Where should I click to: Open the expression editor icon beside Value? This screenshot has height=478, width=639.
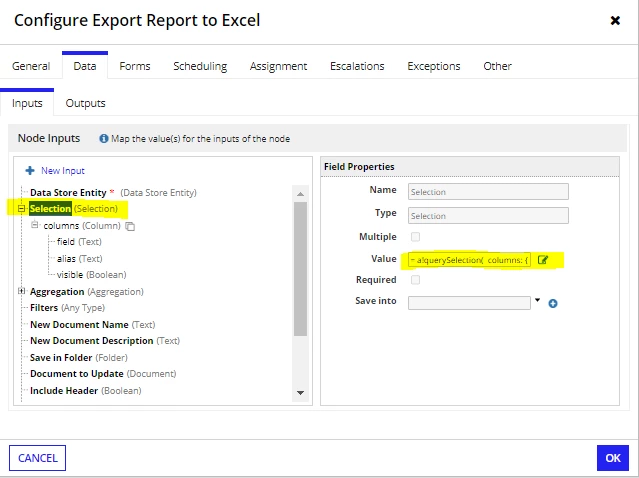543,260
